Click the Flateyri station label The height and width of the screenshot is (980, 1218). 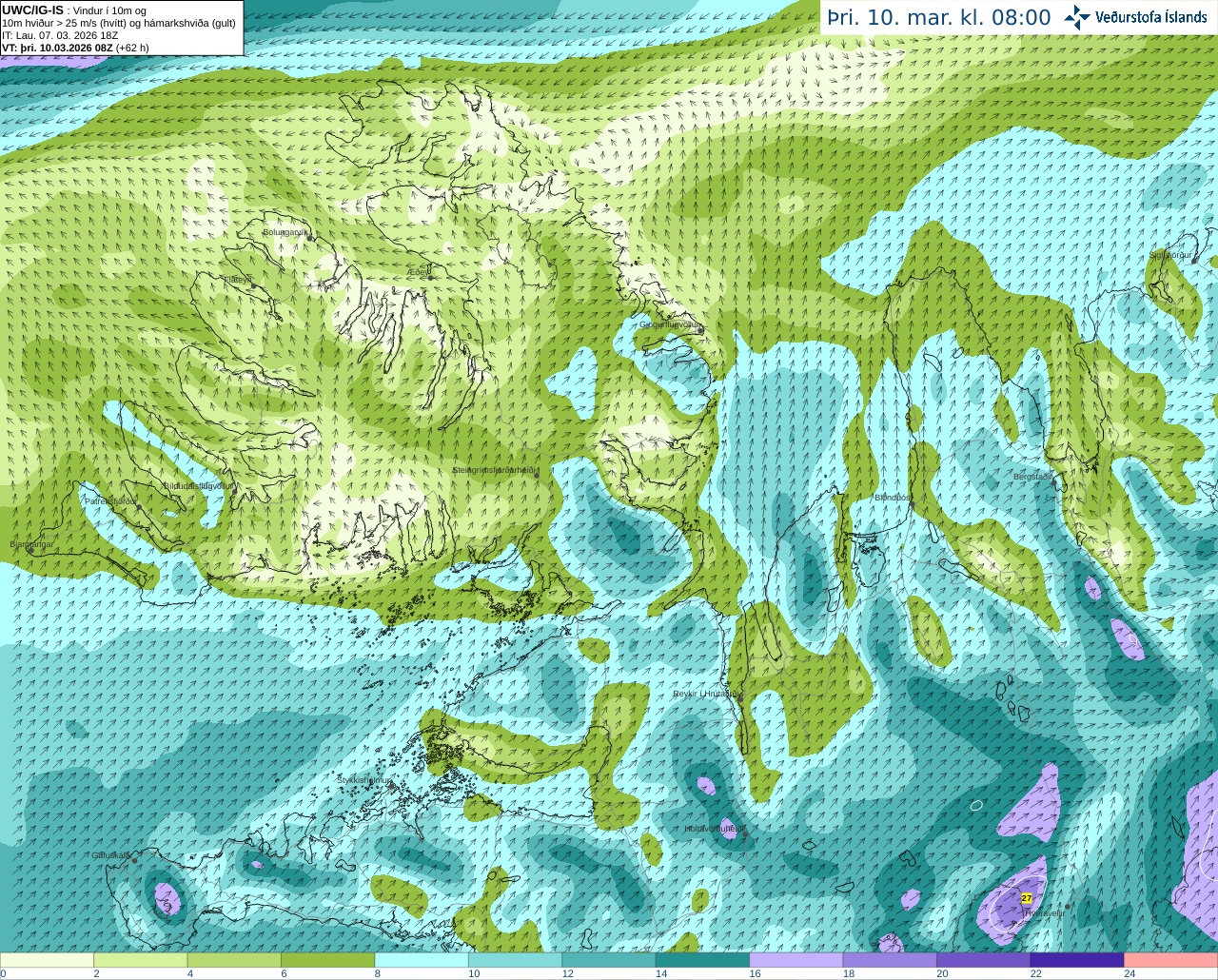click(238, 280)
